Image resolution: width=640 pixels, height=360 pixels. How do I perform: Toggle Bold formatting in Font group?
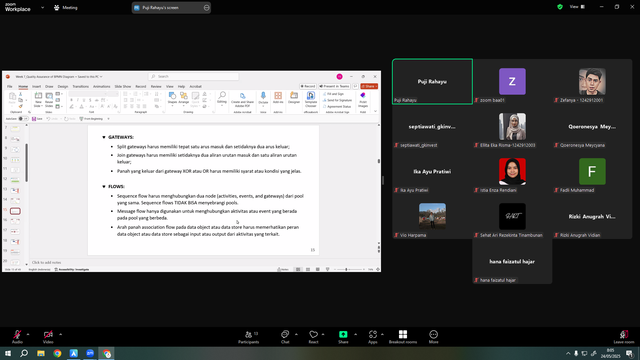click(71, 100)
